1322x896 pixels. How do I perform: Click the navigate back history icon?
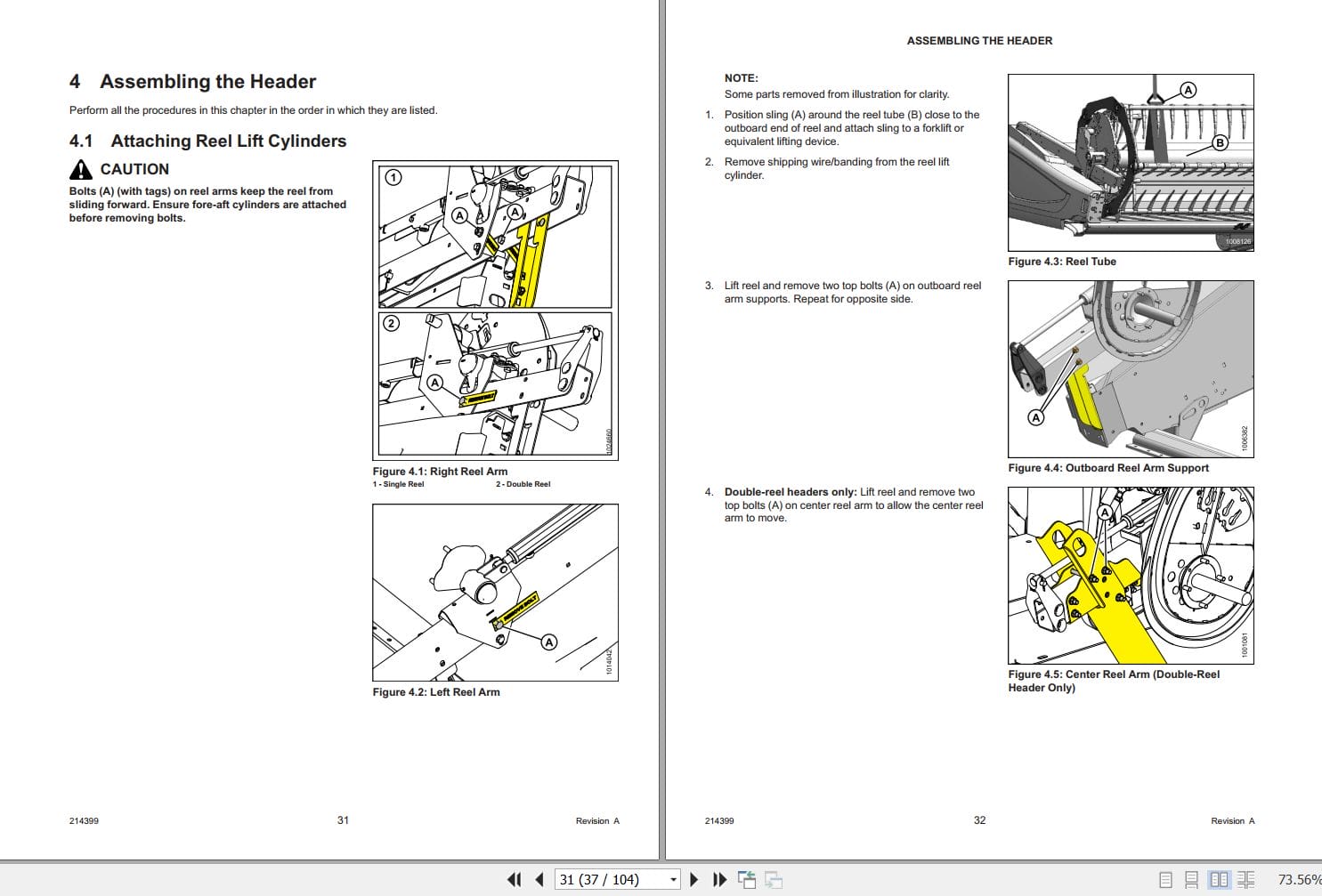(748, 879)
